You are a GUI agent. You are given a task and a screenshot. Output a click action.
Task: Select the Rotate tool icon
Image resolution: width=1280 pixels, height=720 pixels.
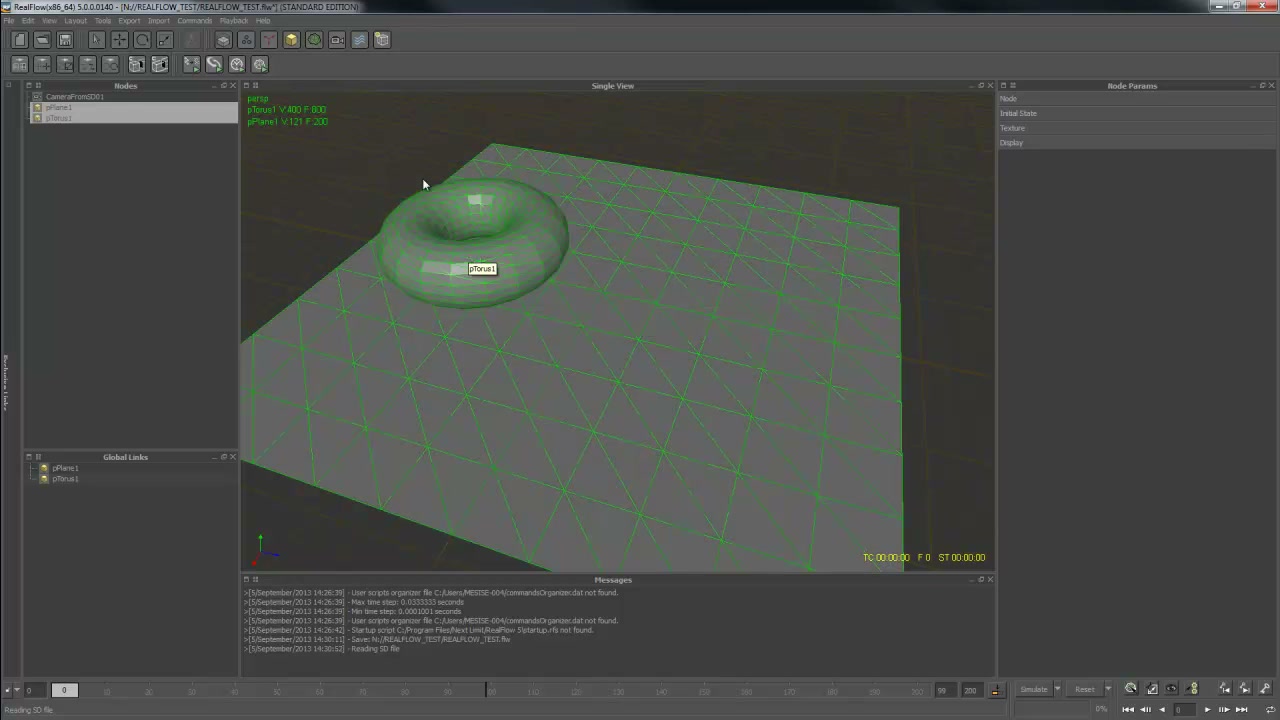(x=142, y=40)
